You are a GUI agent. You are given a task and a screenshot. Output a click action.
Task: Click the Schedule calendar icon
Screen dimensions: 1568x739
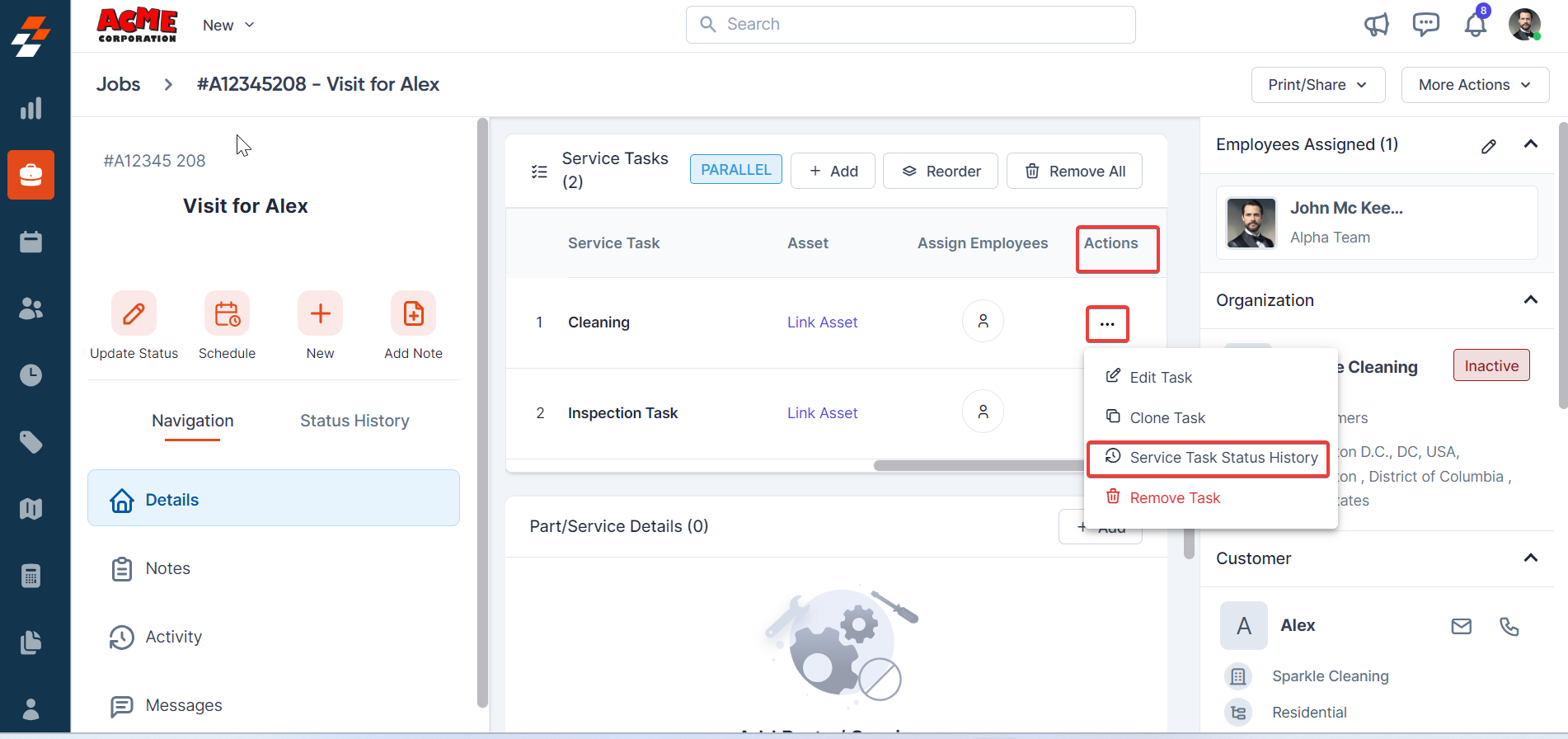coord(227,313)
